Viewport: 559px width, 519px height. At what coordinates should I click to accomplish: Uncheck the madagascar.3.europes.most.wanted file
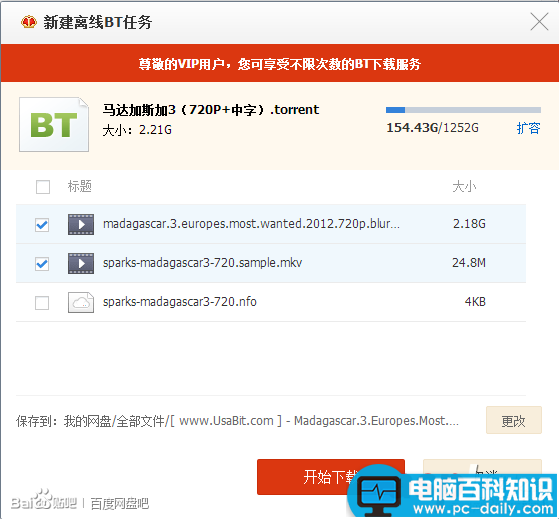[42, 225]
